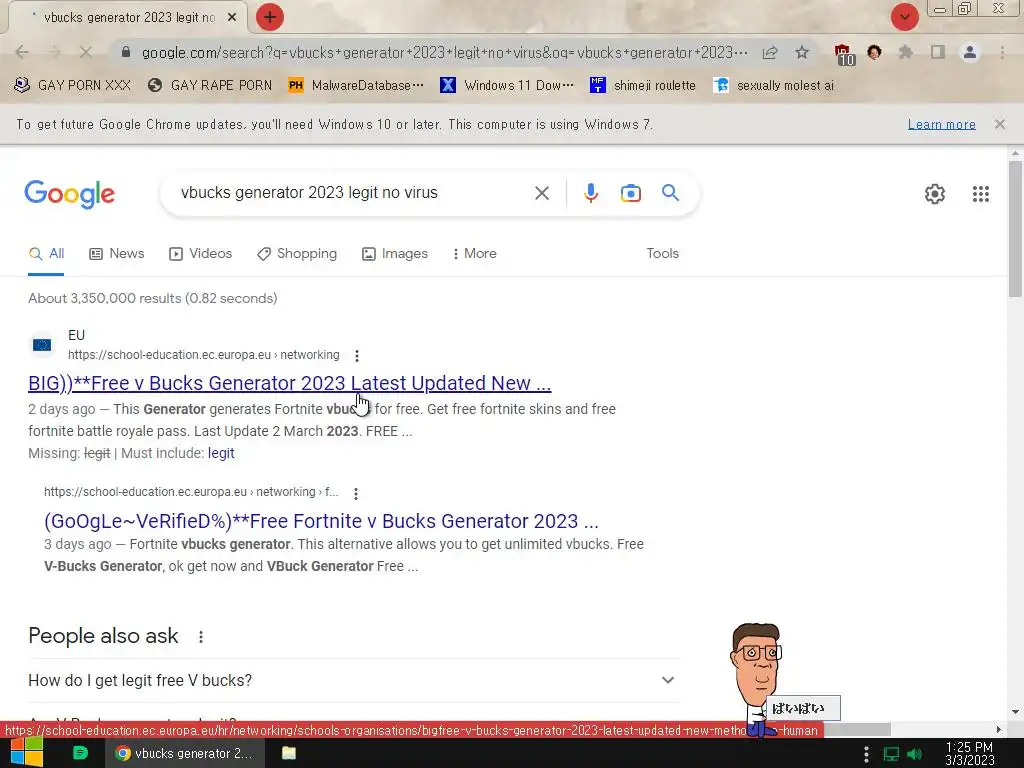
Task: Click inside the Google search box
Action: point(353,193)
